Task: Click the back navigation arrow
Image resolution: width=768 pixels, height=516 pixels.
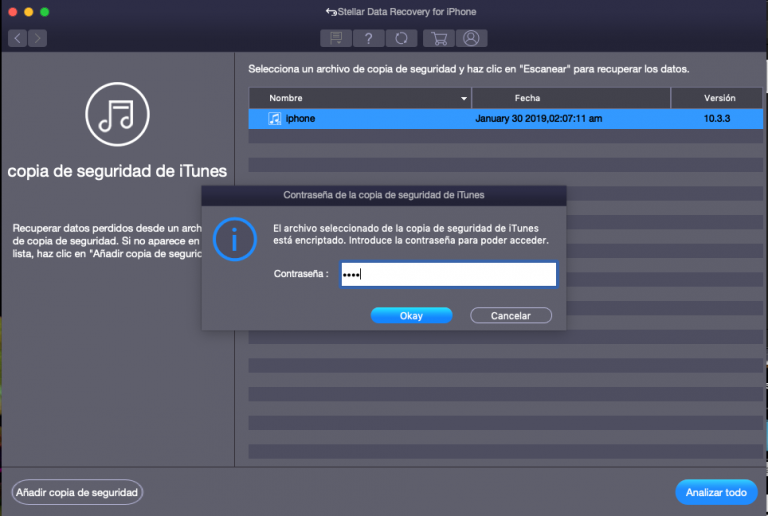Action: tap(18, 38)
